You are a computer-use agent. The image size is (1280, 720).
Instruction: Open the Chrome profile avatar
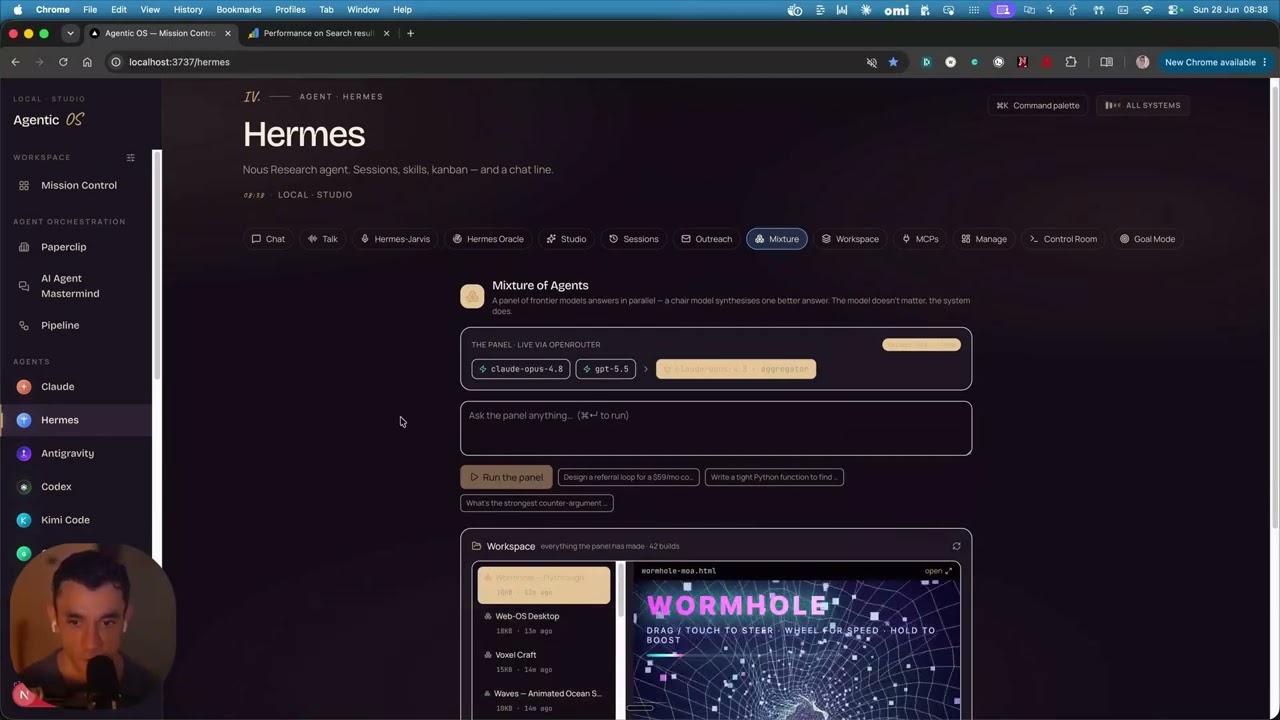point(1143,62)
